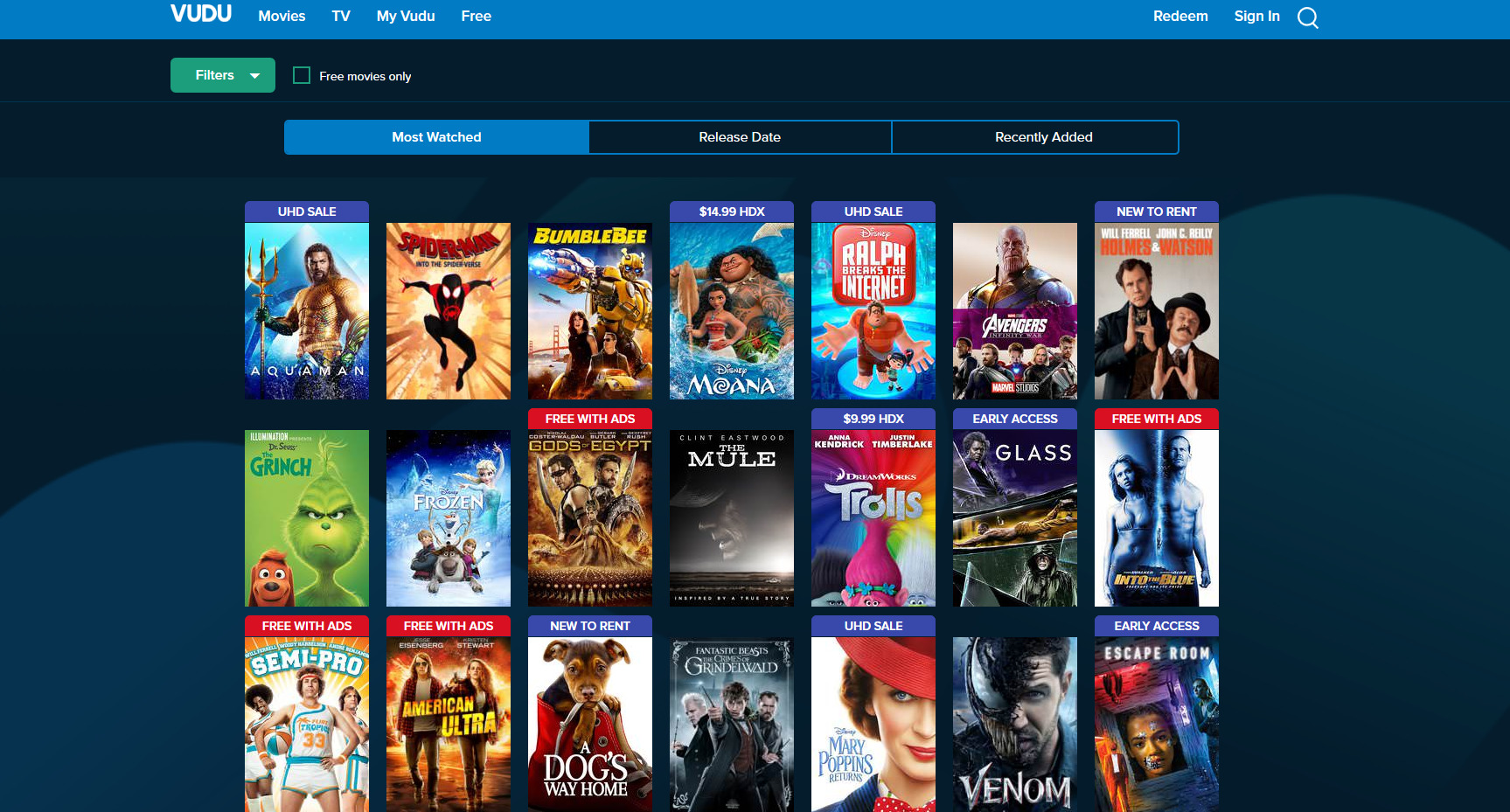Expand the Filters dropdown
The image size is (1510, 812).
coord(222,75)
